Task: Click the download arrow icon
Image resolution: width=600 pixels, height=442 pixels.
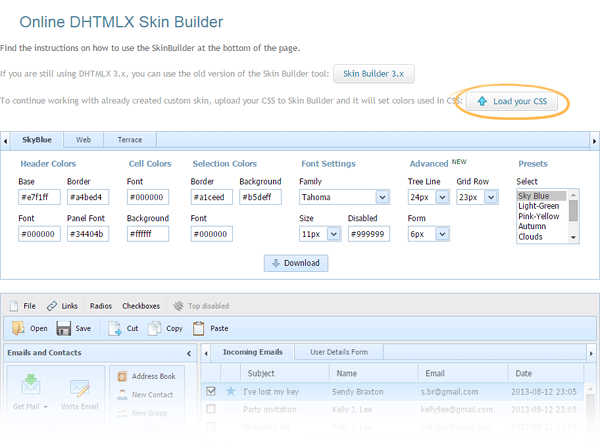Action: (x=276, y=263)
